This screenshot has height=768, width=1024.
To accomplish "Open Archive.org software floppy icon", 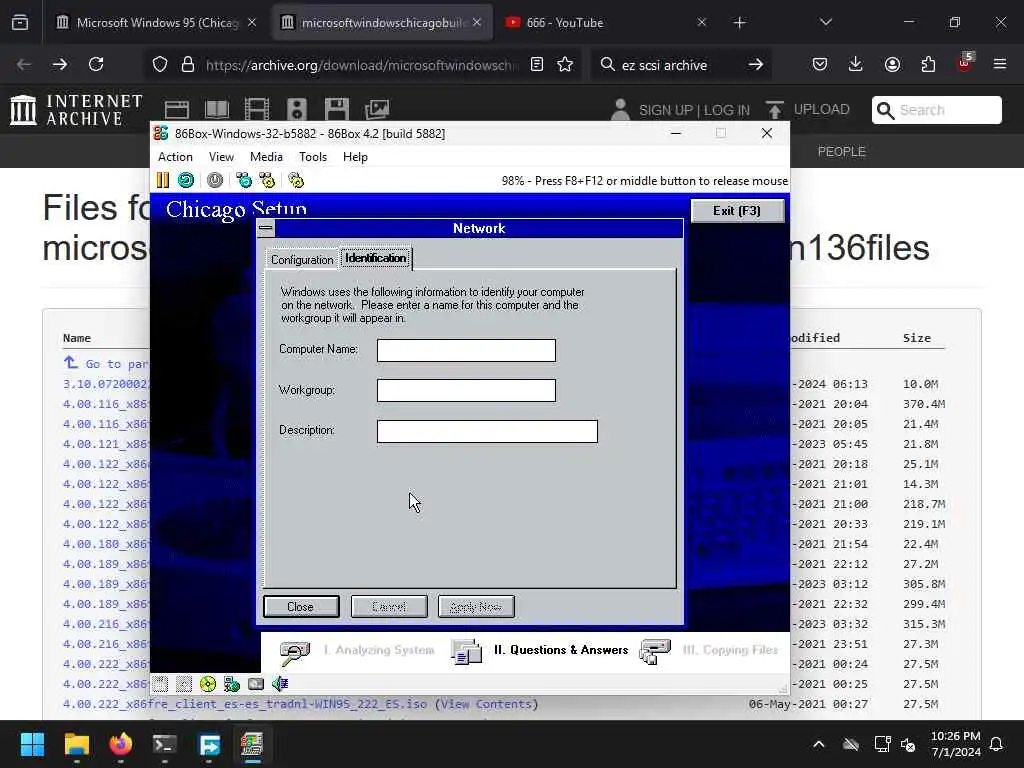I will point(337,109).
